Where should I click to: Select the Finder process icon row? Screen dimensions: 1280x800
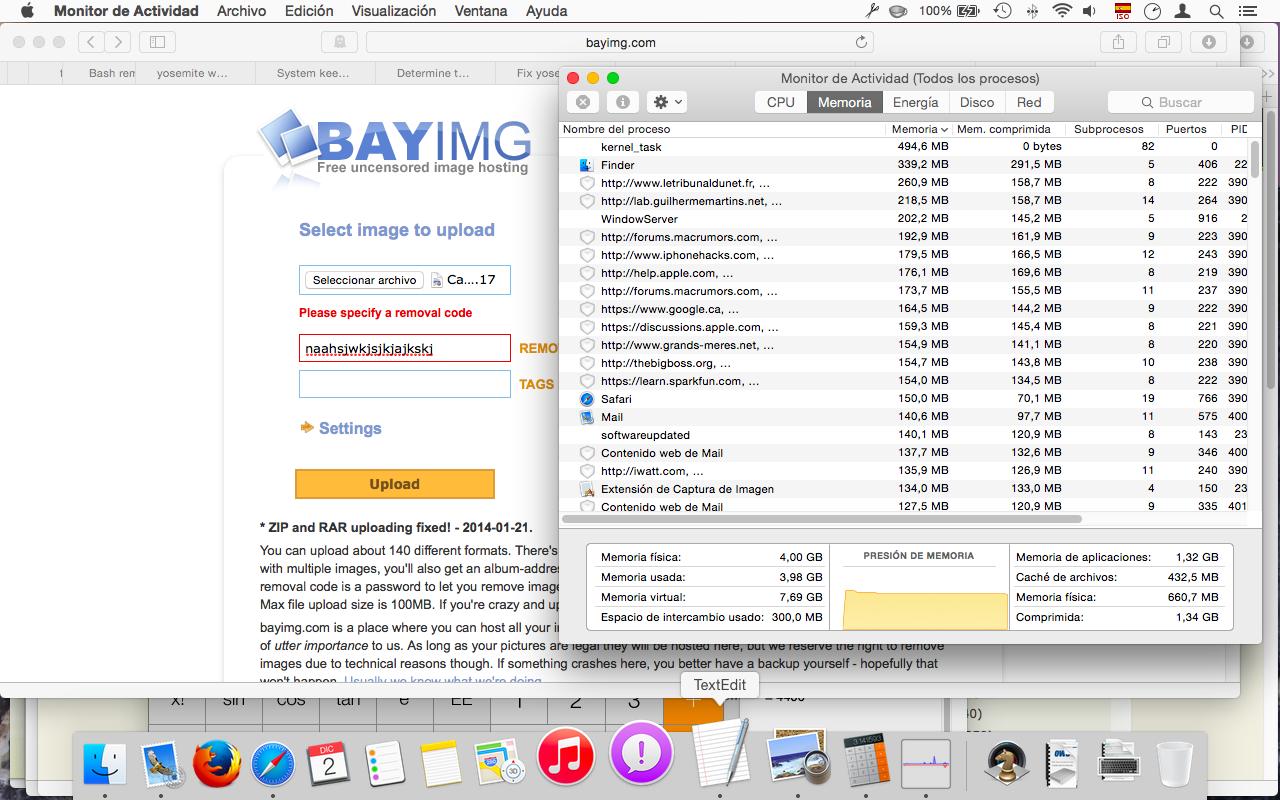(x=587, y=165)
